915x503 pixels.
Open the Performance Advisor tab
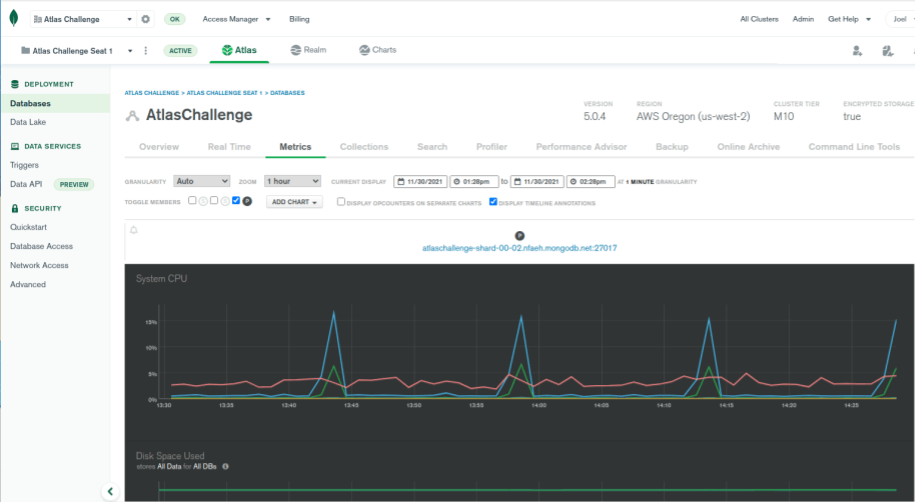[x=581, y=147]
